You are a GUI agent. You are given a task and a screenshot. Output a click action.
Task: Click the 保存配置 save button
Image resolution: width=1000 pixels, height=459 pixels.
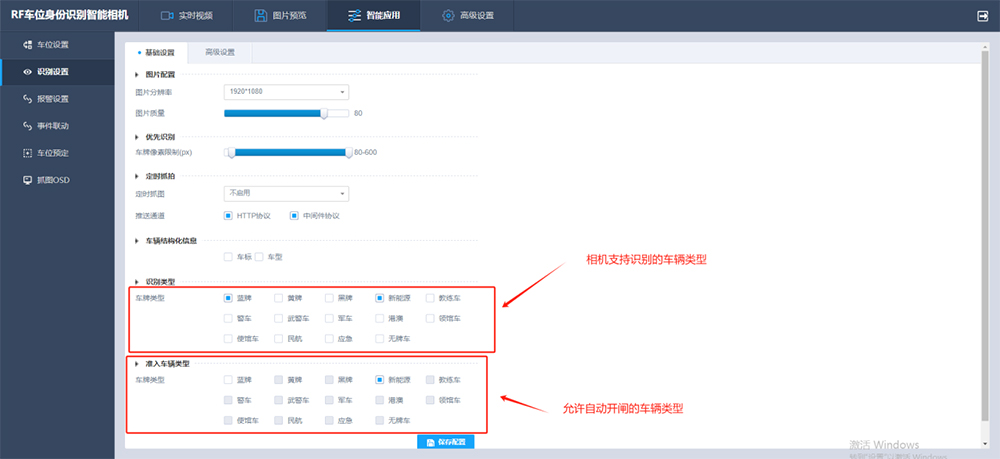(446, 442)
